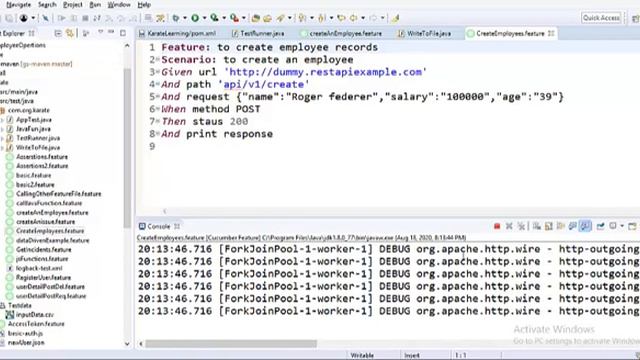Screen dimensions: 640x360
Task: Open the Project menu
Action: (x=73, y=4)
